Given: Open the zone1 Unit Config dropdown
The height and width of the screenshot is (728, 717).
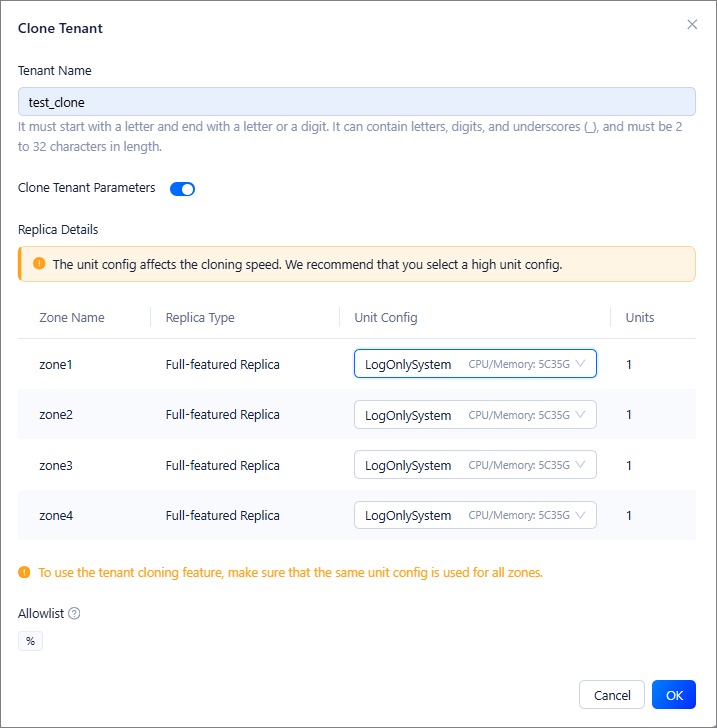Looking at the screenshot, I should 475,364.
